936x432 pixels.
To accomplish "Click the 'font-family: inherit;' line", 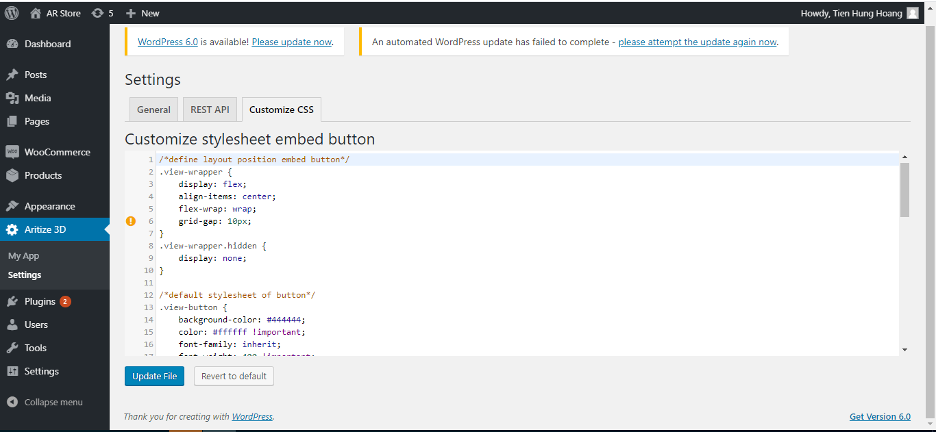I will click(x=229, y=344).
